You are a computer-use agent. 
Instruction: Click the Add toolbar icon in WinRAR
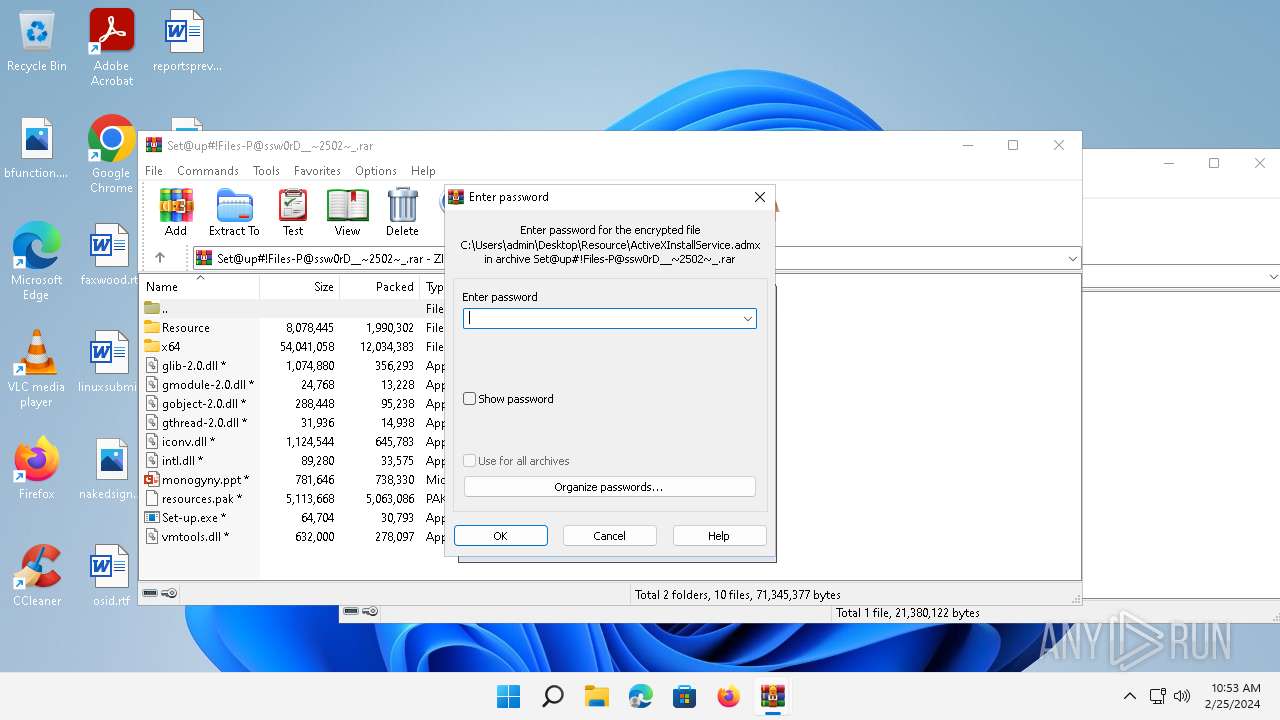176,212
